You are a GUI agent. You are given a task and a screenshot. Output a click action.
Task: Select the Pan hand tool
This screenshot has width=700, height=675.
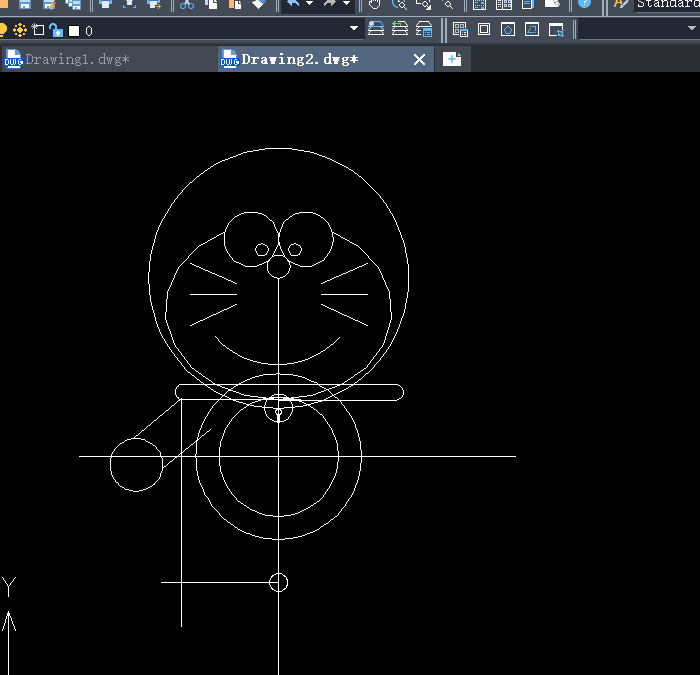click(x=375, y=4)
